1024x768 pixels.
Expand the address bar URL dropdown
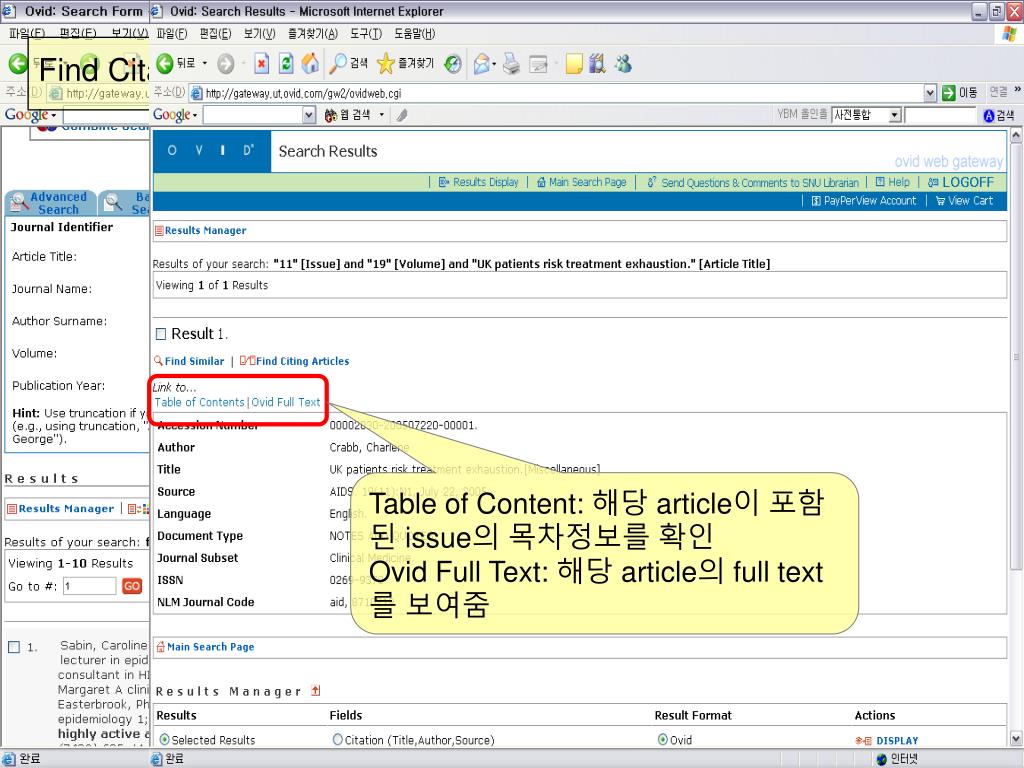pyautogui.click(x=931, y=93)
